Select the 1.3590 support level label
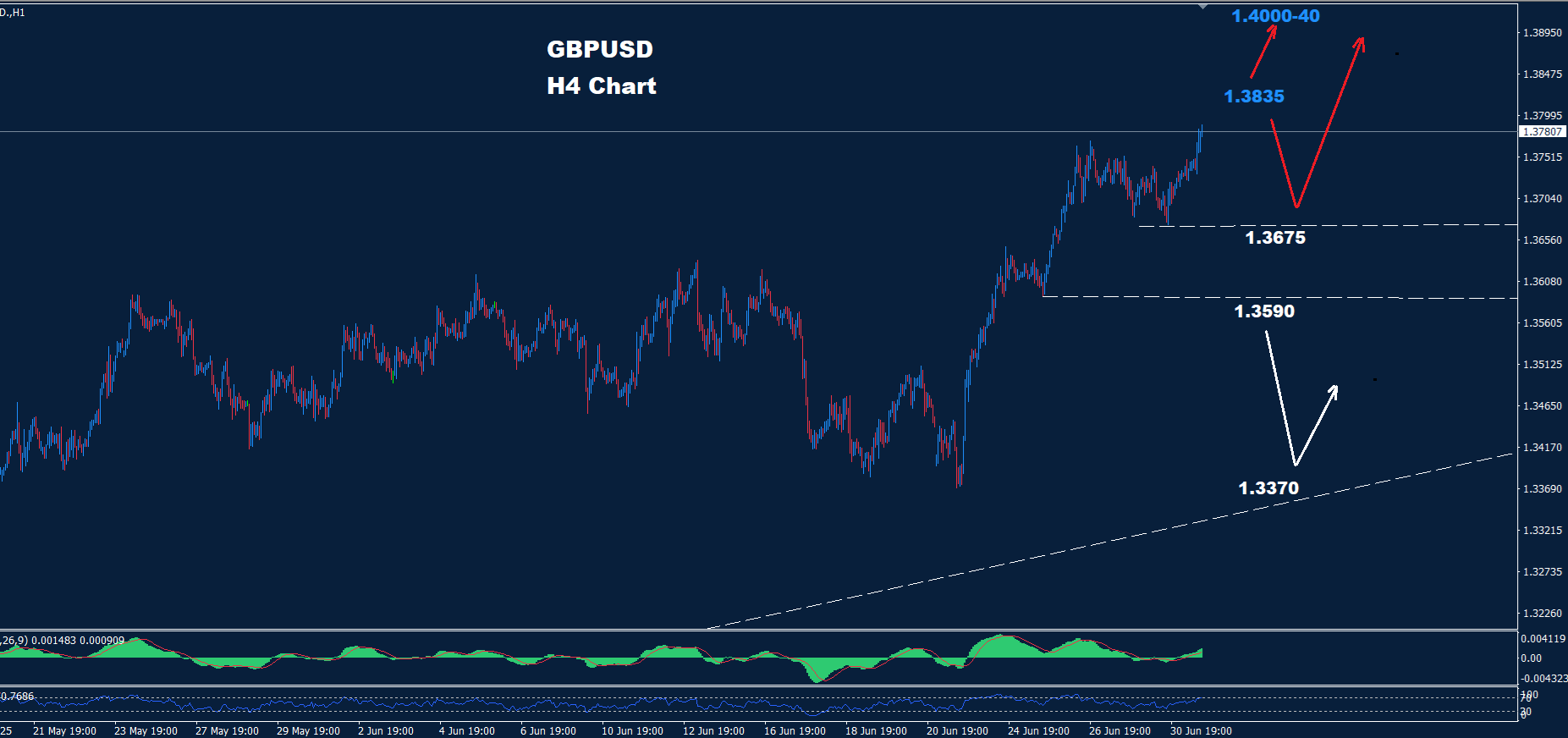Screen dimensions: 1568x738 (1263, 311)
